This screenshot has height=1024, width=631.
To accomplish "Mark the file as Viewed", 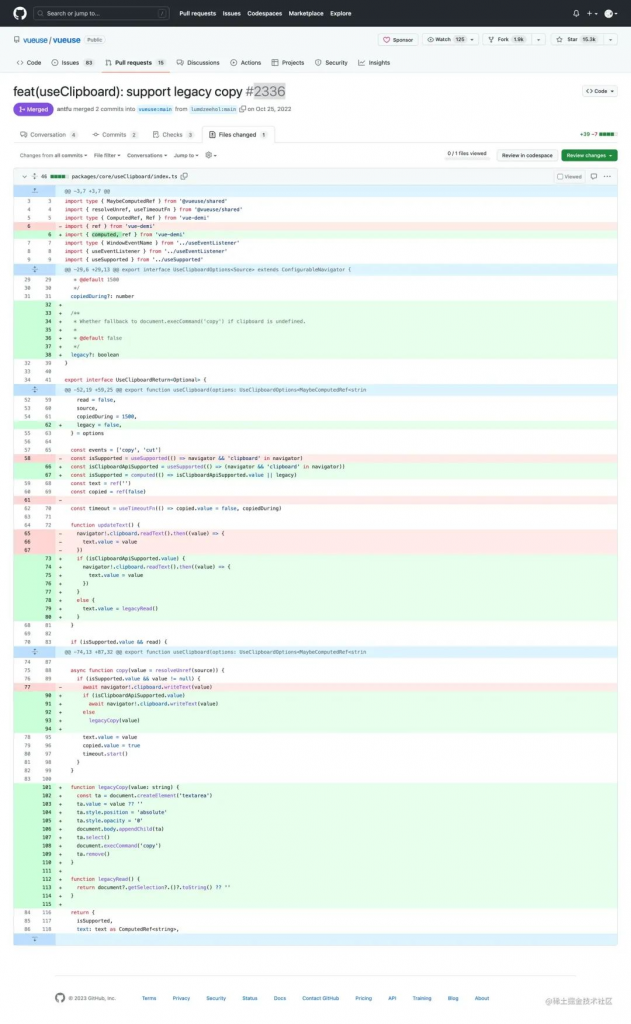I will coord(569,176).
